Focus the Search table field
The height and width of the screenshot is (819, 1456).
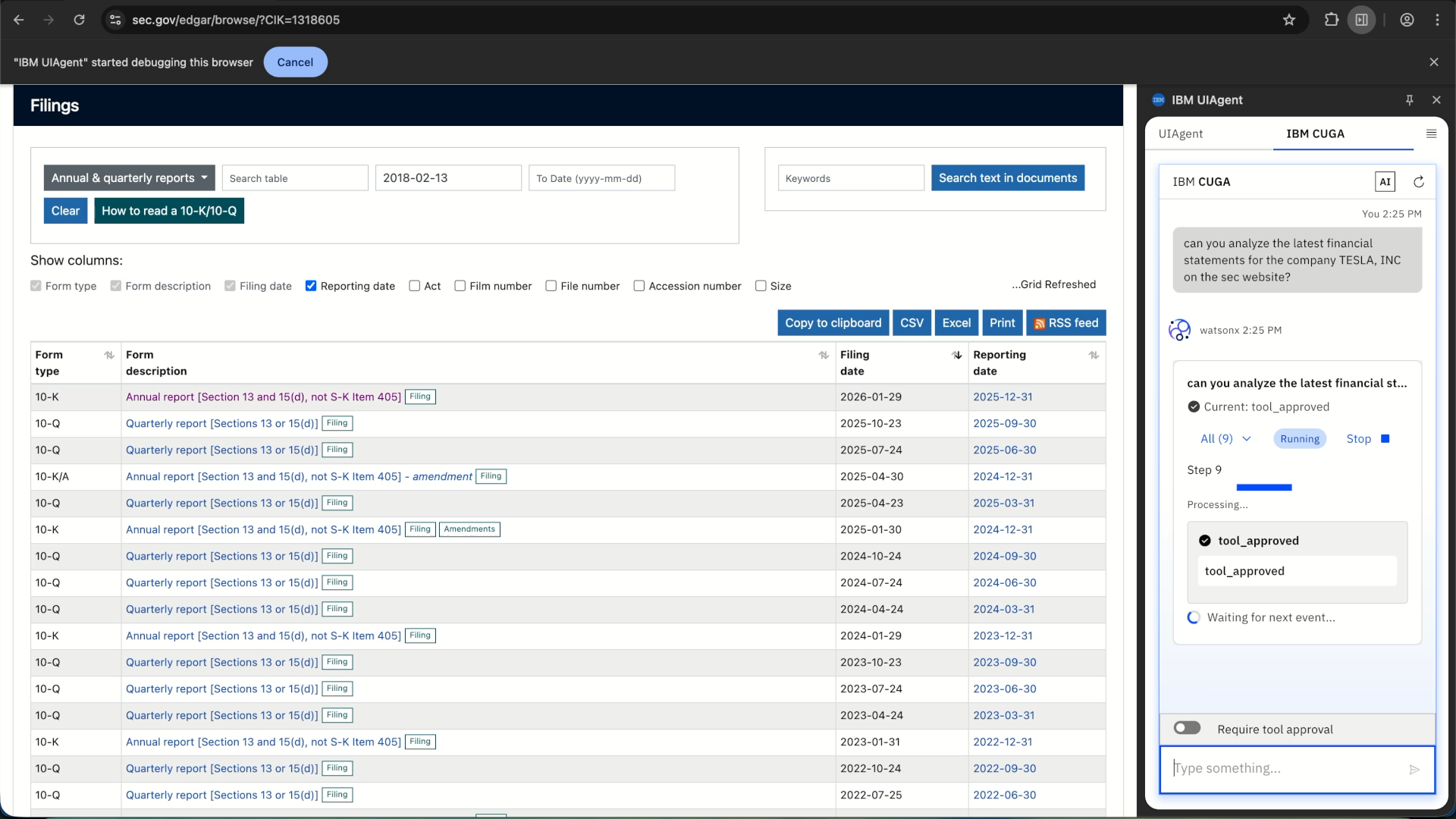tap(295, 178)
